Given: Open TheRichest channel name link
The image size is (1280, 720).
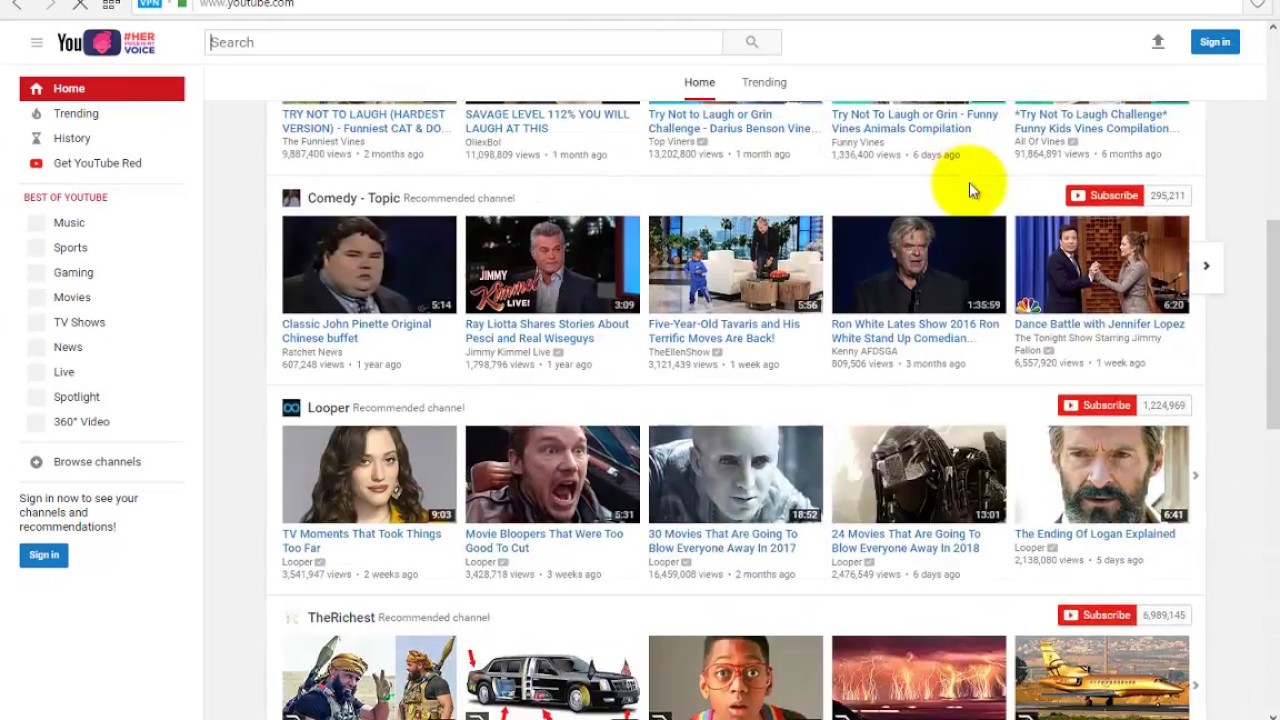Looking at the screenshot, I should [x=341, y=618].
